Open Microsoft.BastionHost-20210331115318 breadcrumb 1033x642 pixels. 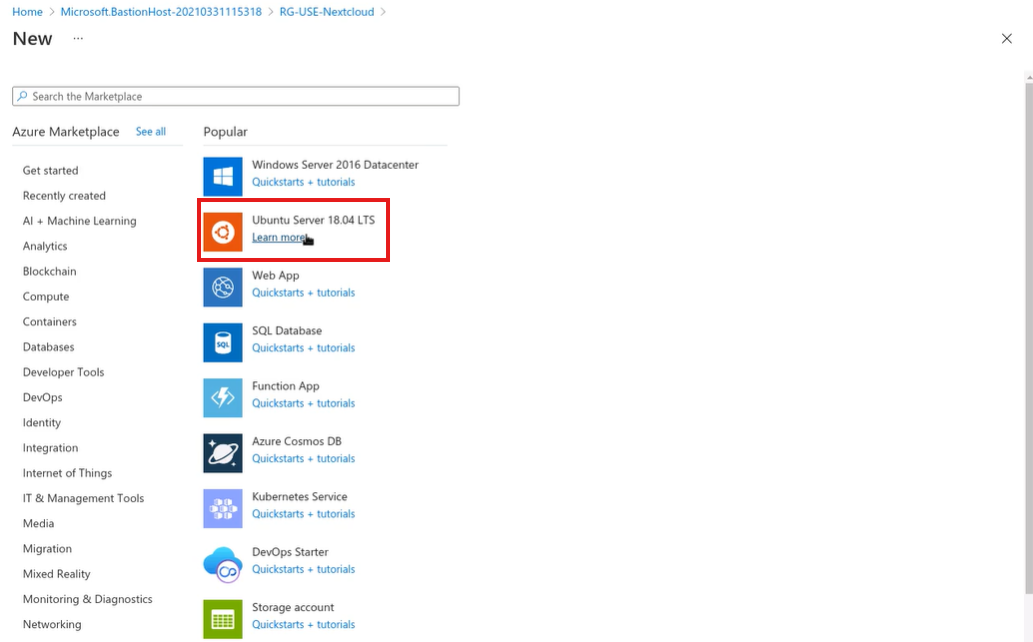(x=161, y=12)
